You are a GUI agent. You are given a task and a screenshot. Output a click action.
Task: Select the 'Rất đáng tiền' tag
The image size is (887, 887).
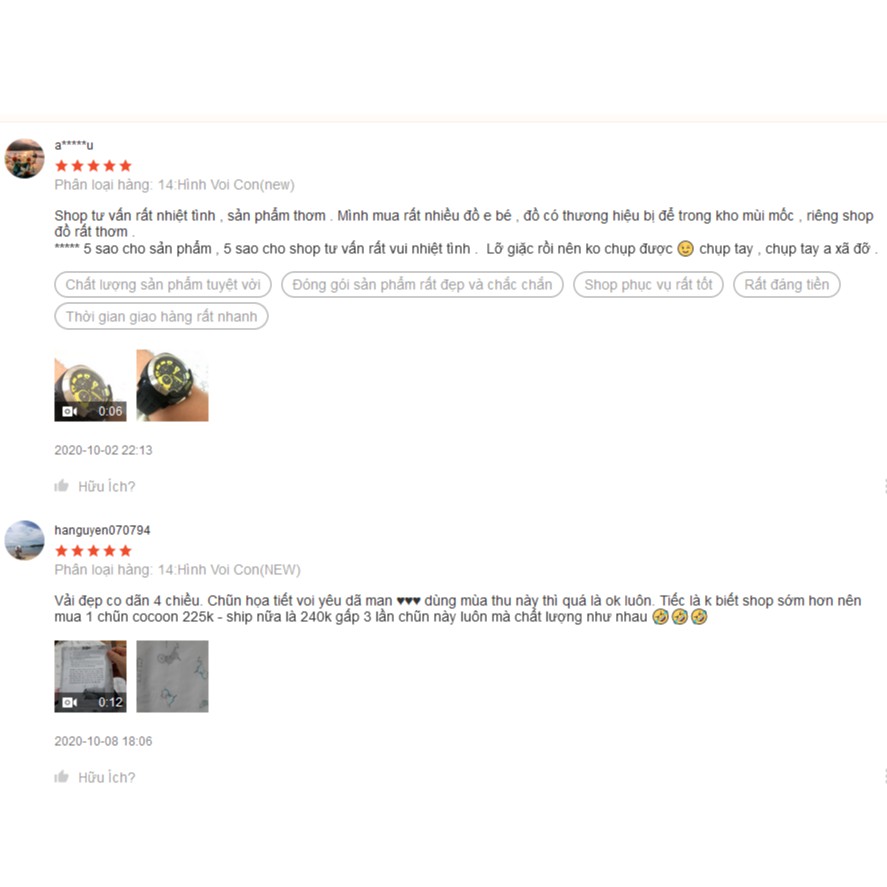click(x=786, y=285)
